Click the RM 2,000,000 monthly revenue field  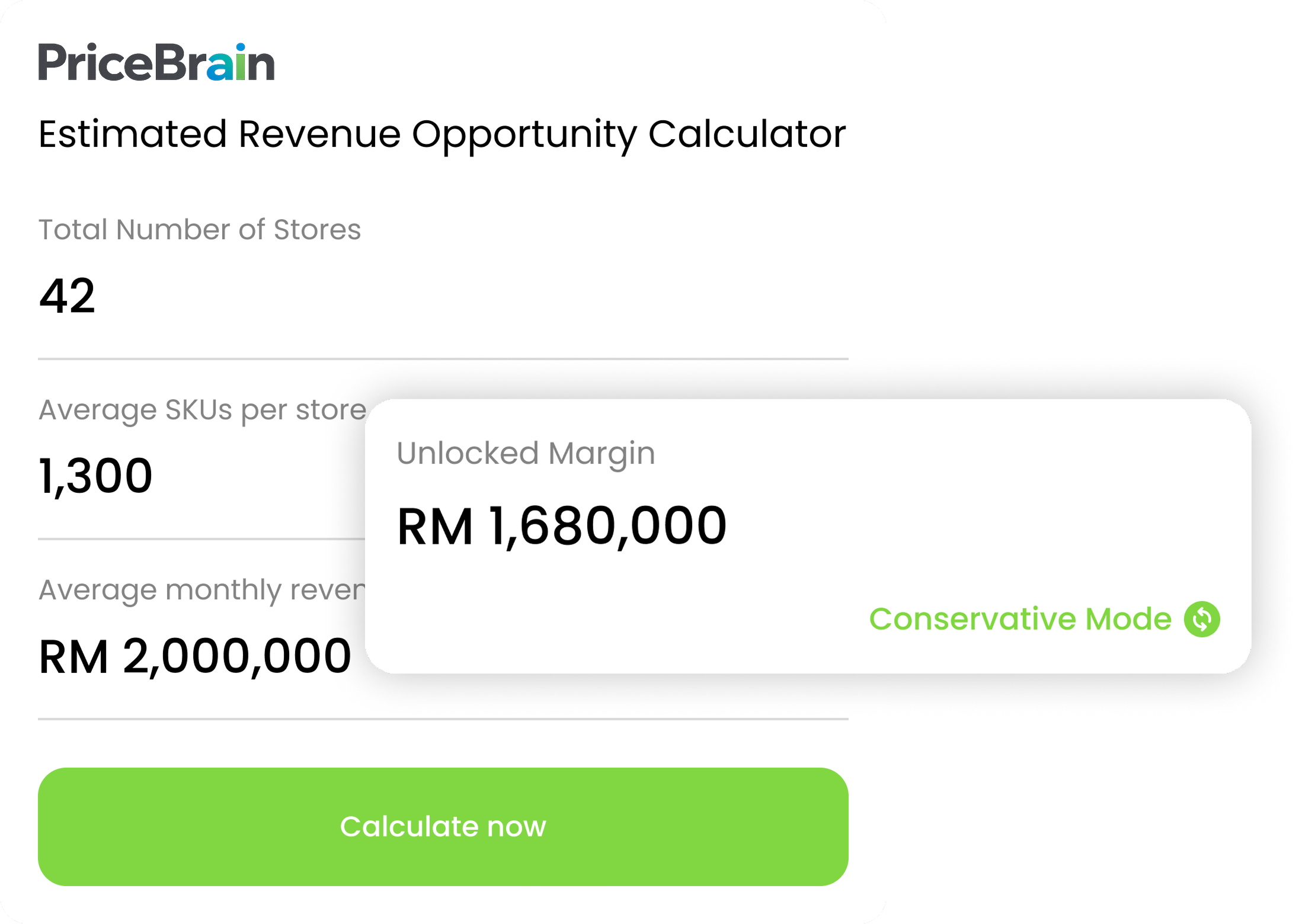(195, 656)
